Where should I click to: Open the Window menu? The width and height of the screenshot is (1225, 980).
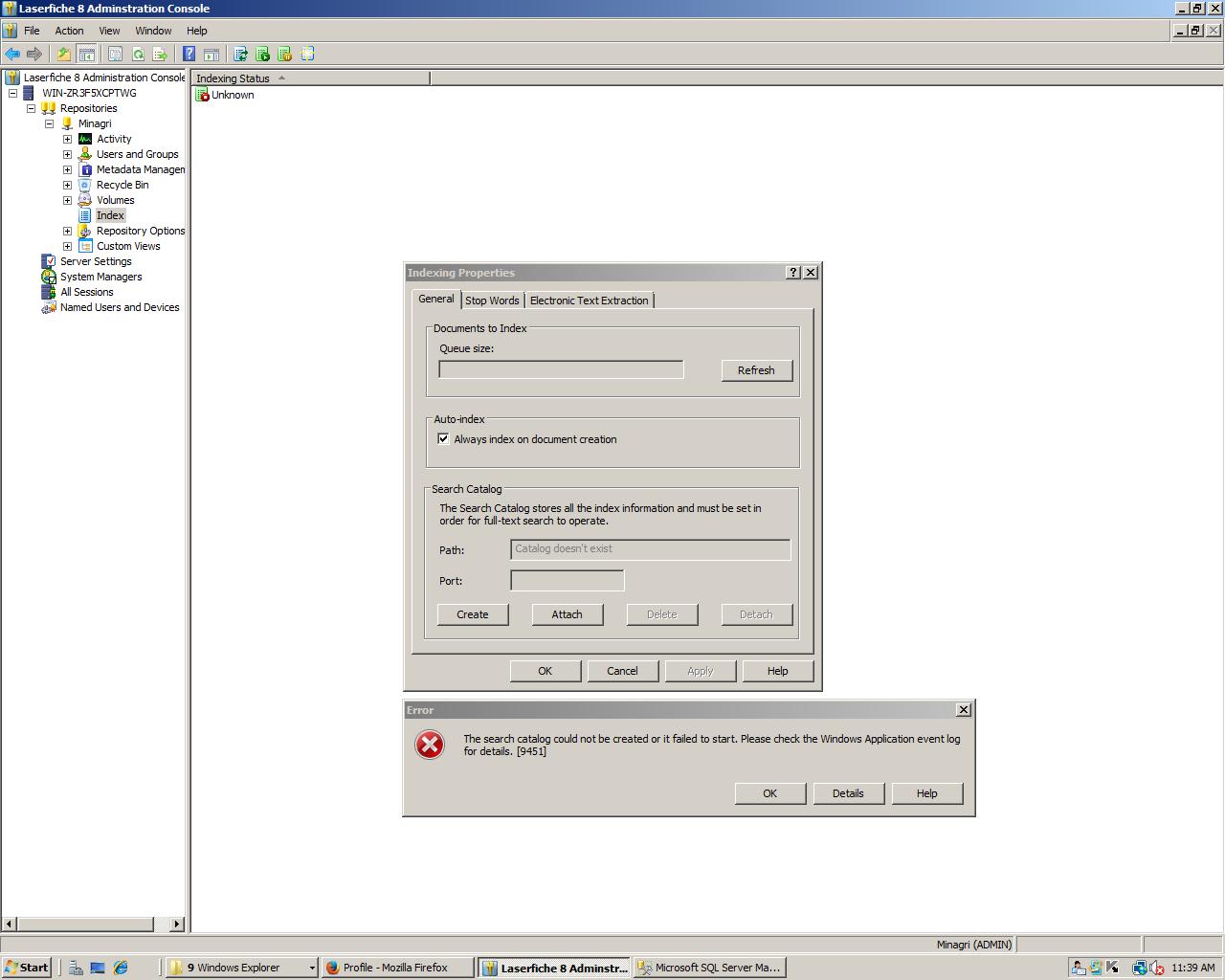coord(153,31)
